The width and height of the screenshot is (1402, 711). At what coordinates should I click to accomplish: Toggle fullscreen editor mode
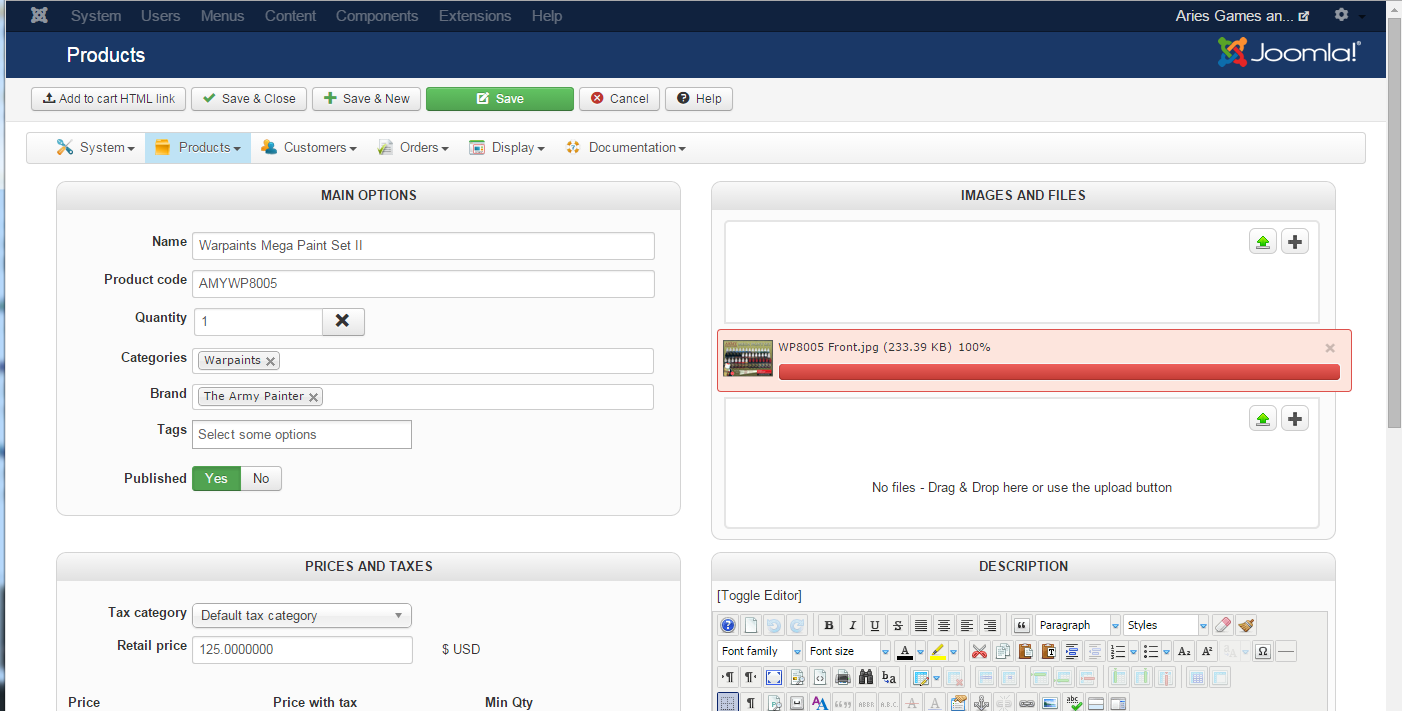coord(773,677)
